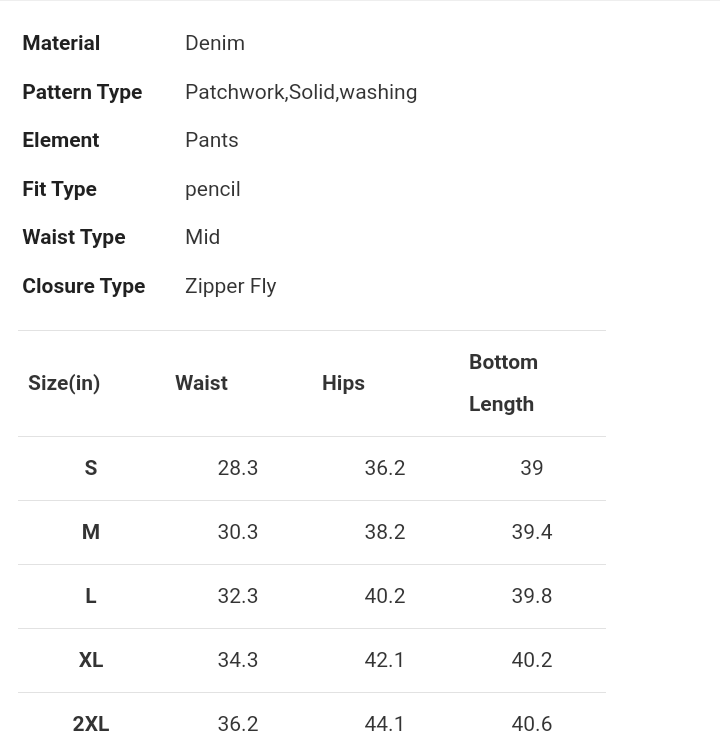
Task: Click the Mid waist type value
Action: pos(202,237)
